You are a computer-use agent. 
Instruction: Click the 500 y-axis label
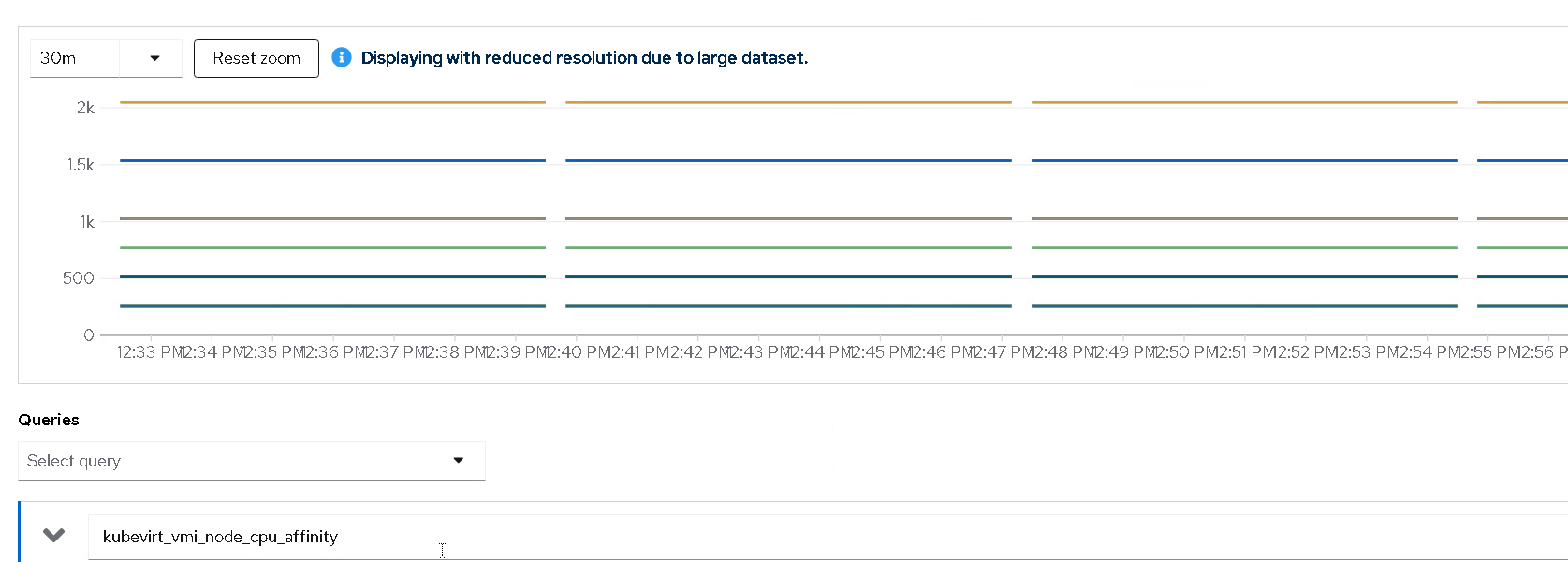click(79, 278)
